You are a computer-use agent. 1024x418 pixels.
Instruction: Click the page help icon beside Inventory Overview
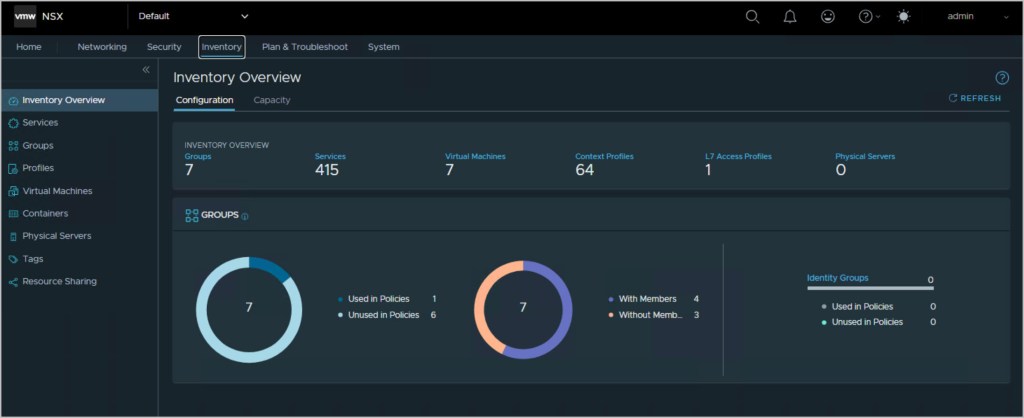tap(1001, 78)
